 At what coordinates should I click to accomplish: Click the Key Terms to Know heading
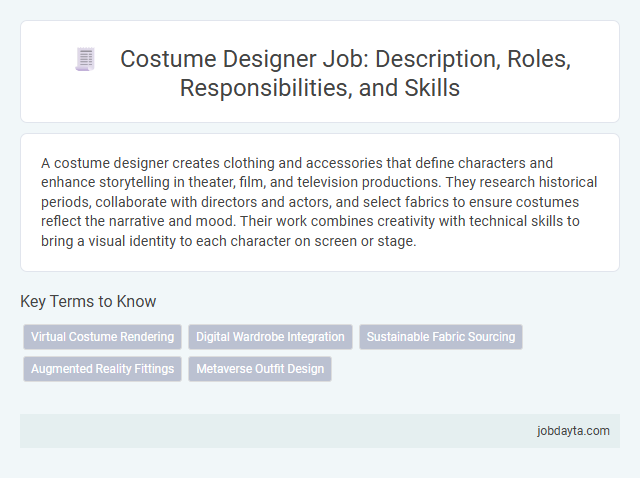pos(88,301)
